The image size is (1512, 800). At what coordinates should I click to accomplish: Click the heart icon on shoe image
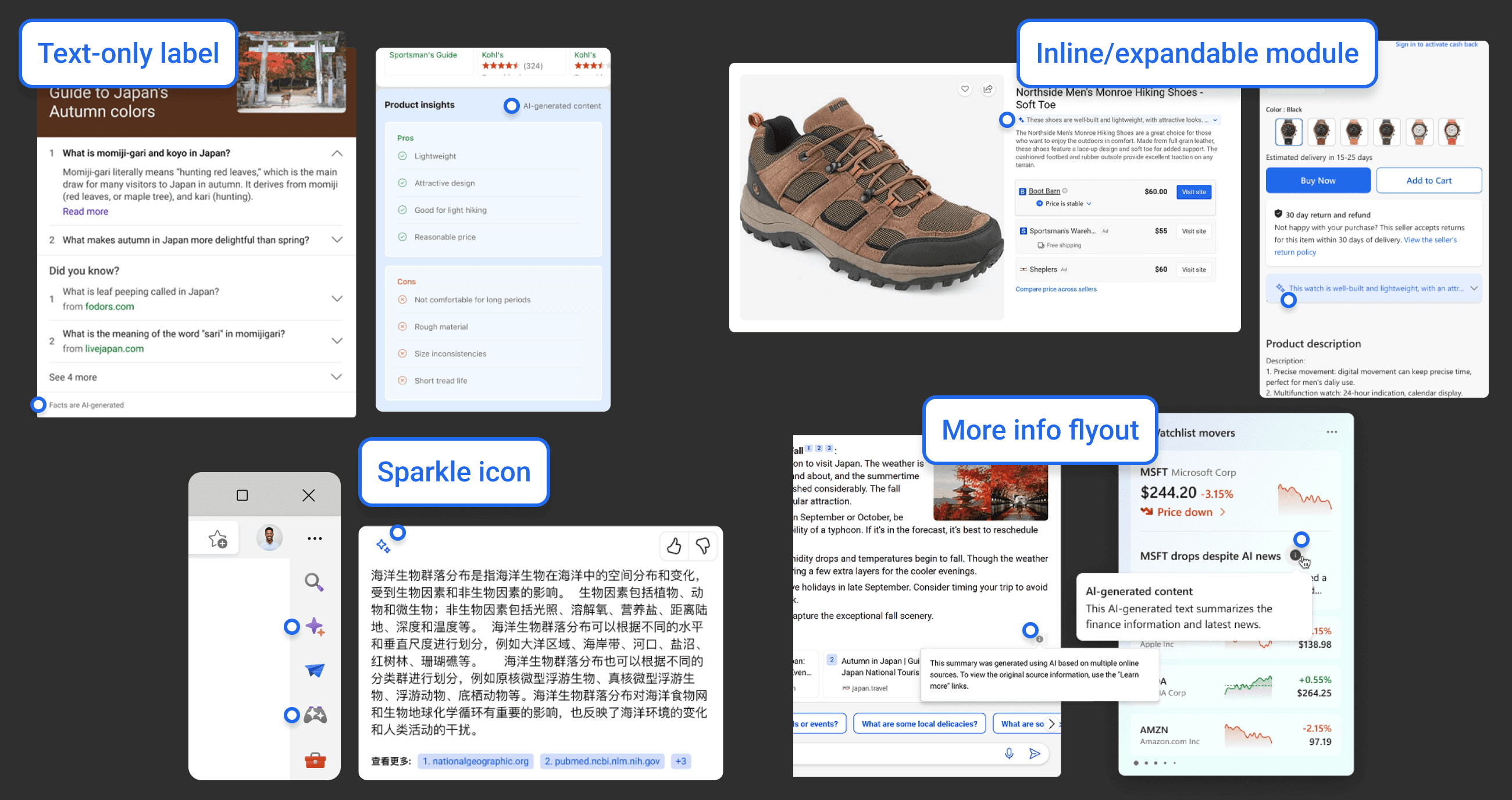964,89
